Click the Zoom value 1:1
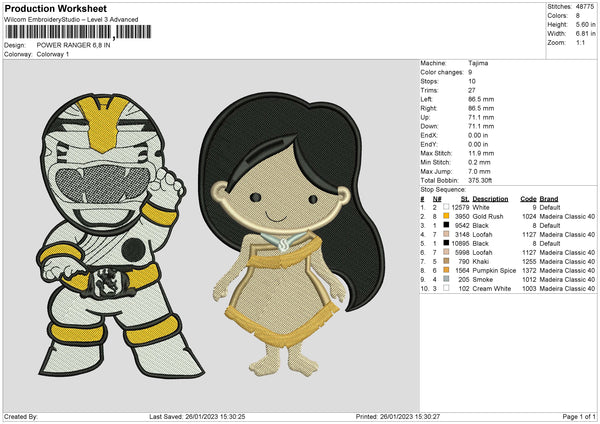This screenshot has height=424, width=600. (x=580, y=42)
